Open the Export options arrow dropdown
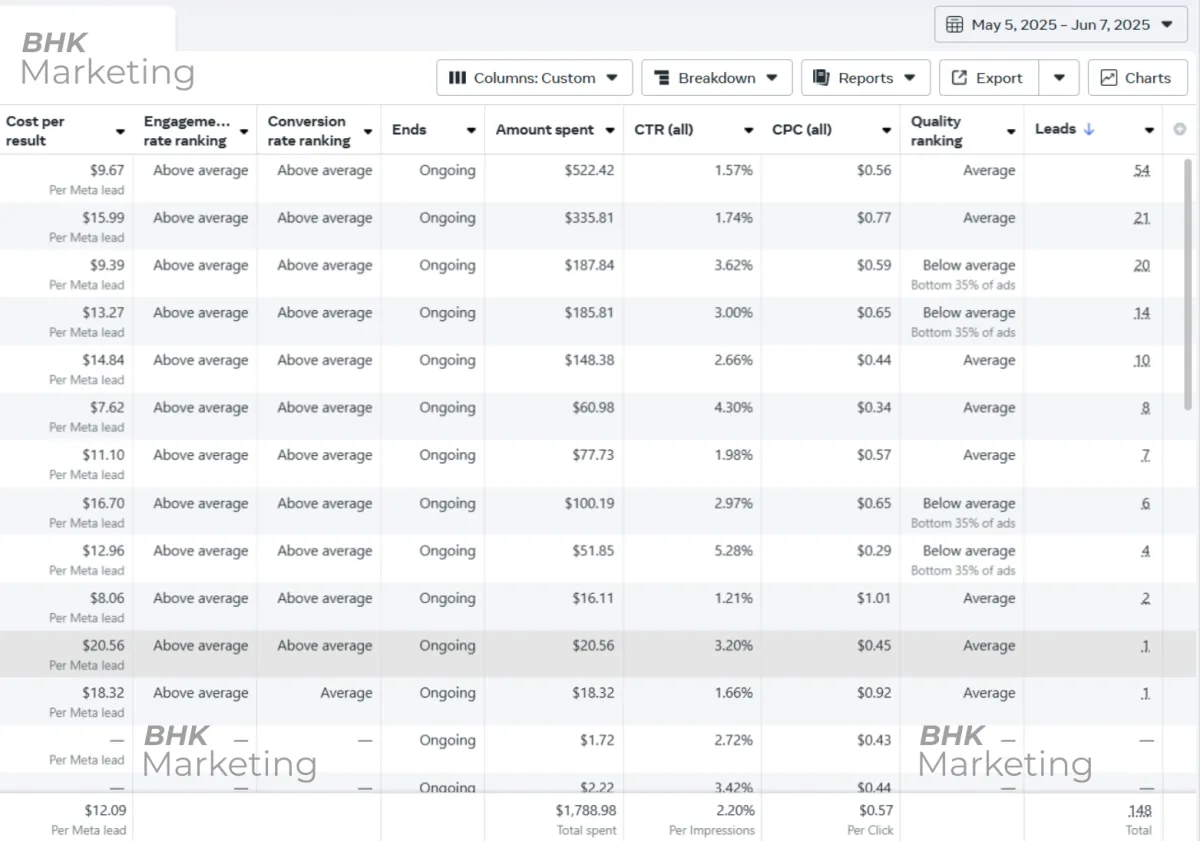The height and width of the screenshot is (841, 1200). pos(1059,78)
